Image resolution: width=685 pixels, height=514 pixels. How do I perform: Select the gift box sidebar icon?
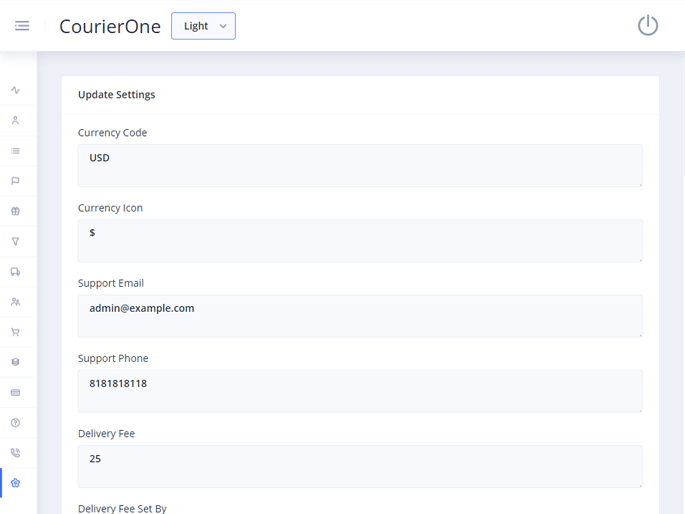(16, 211)
